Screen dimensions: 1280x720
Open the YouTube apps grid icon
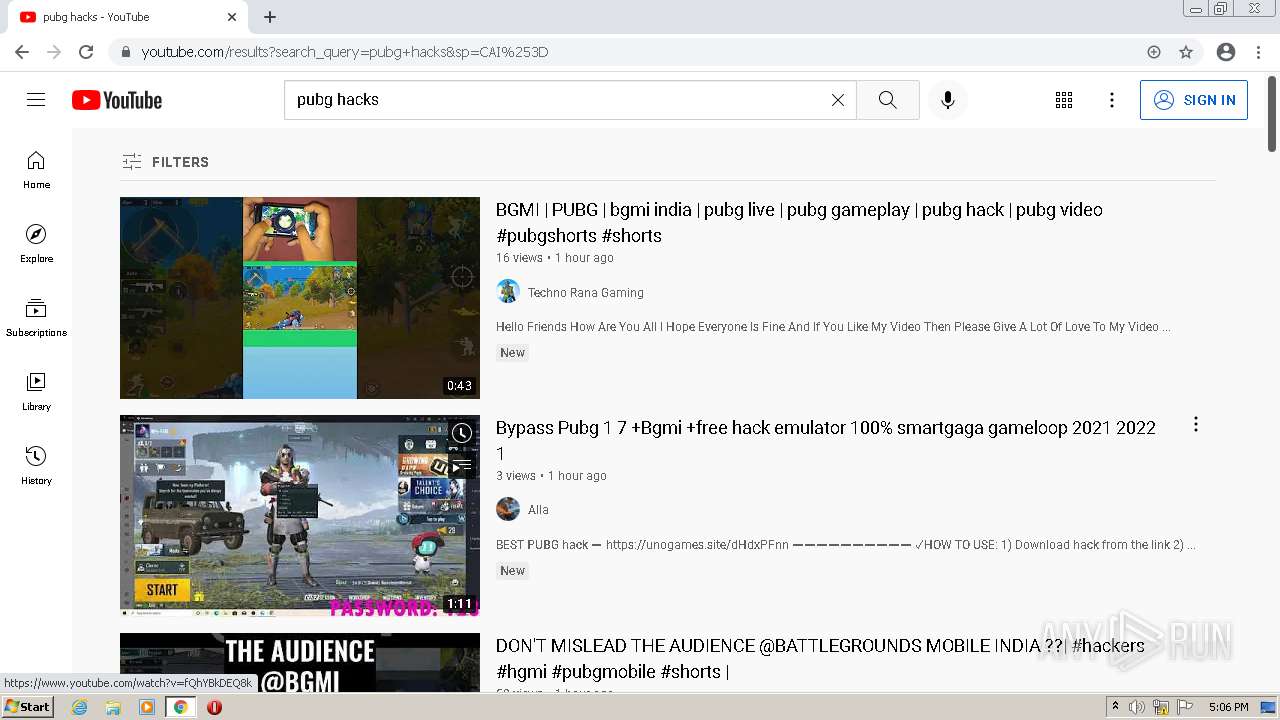point(1064,100)
